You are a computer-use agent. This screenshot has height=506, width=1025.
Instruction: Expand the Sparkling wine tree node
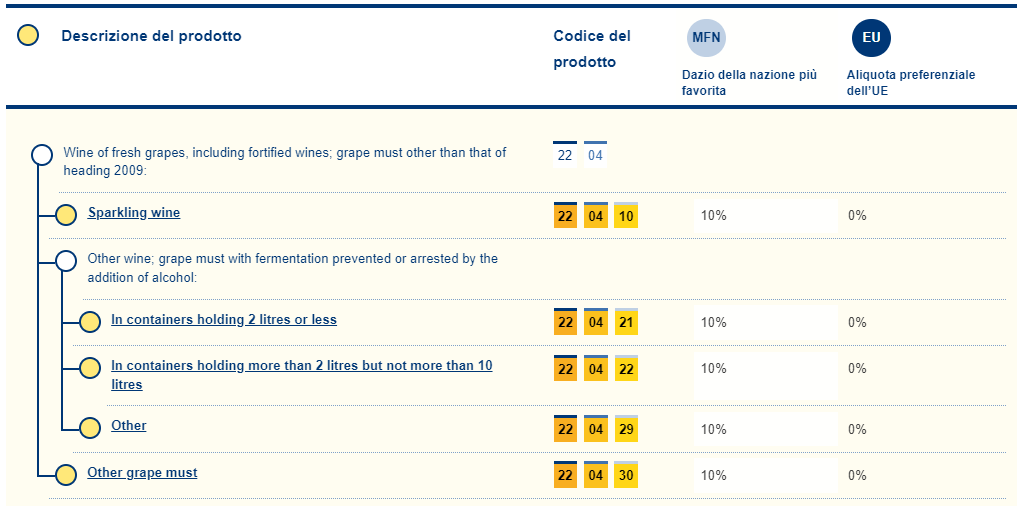66,215
